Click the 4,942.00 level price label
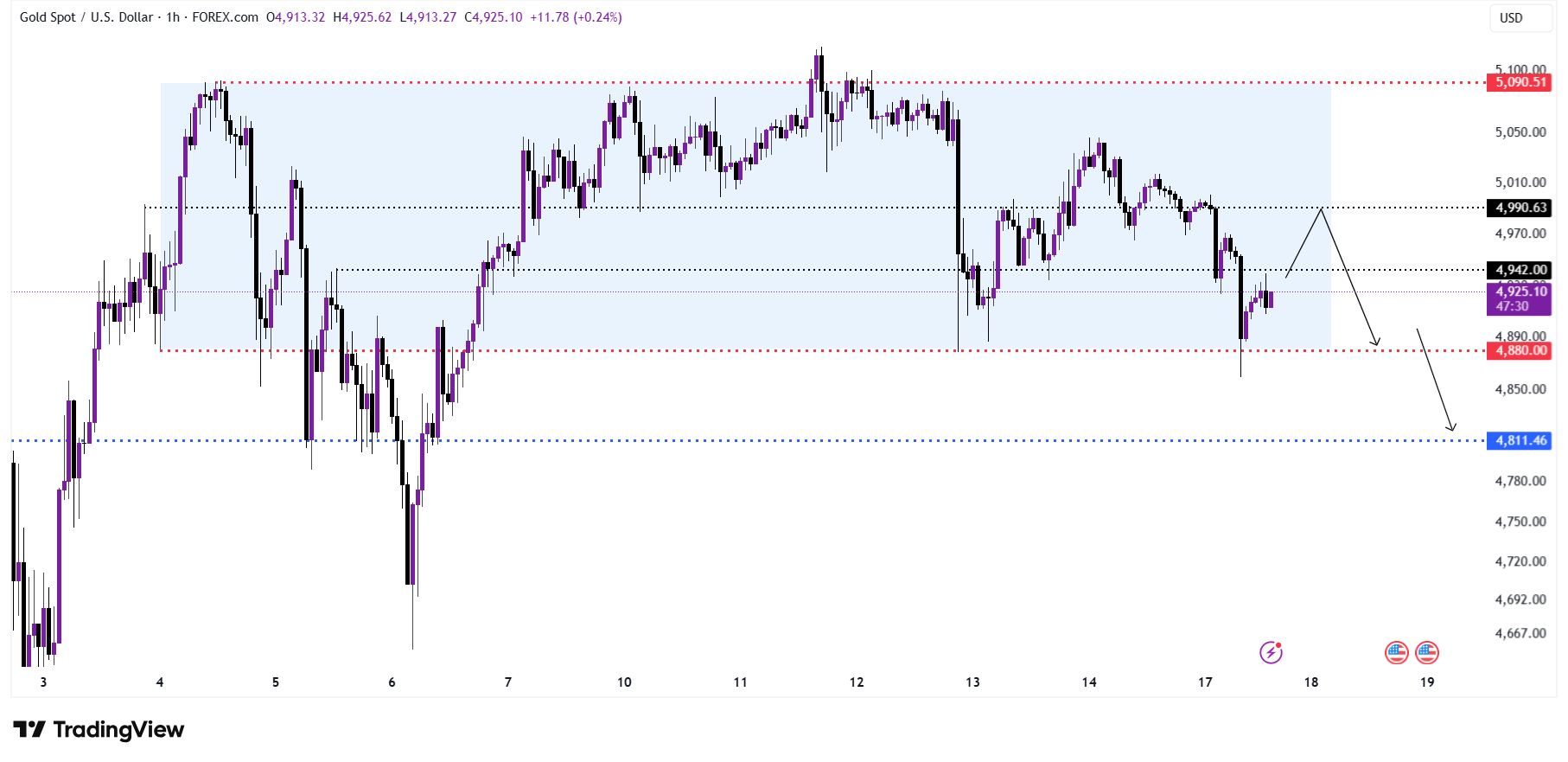 coord(1519,270)
